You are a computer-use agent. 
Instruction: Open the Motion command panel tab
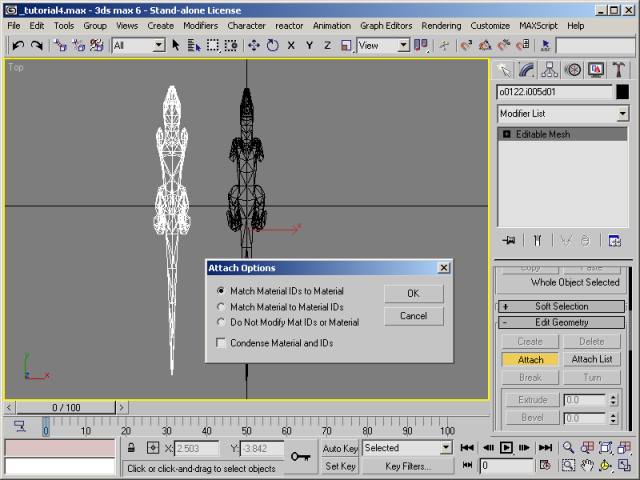(574, 70)
